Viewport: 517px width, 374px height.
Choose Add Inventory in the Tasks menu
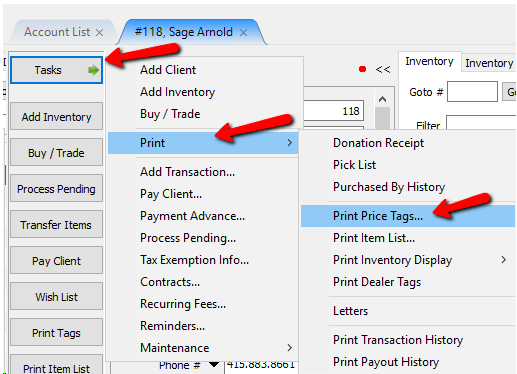178,92
